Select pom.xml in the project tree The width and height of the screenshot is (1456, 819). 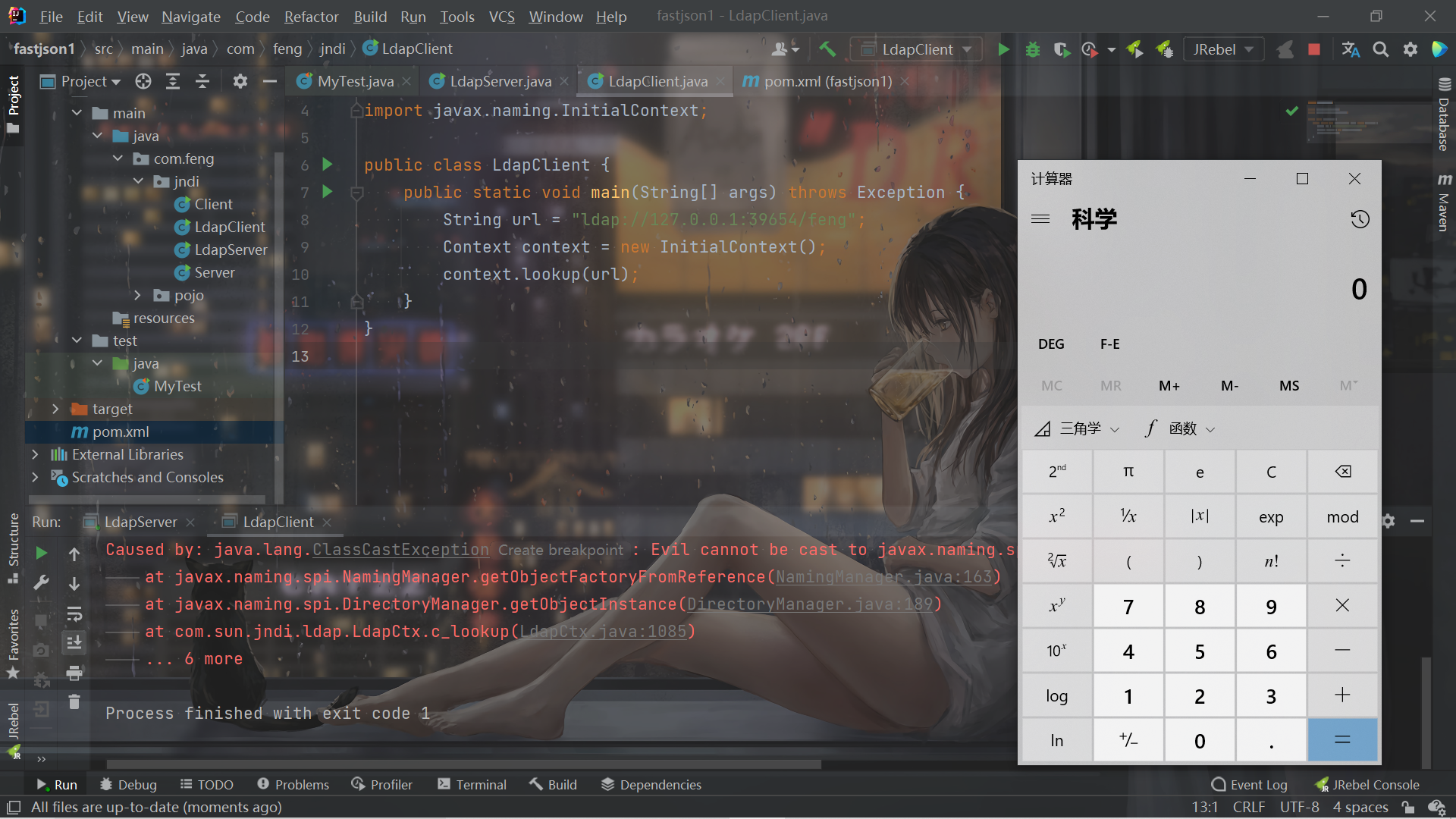point(121,431)
